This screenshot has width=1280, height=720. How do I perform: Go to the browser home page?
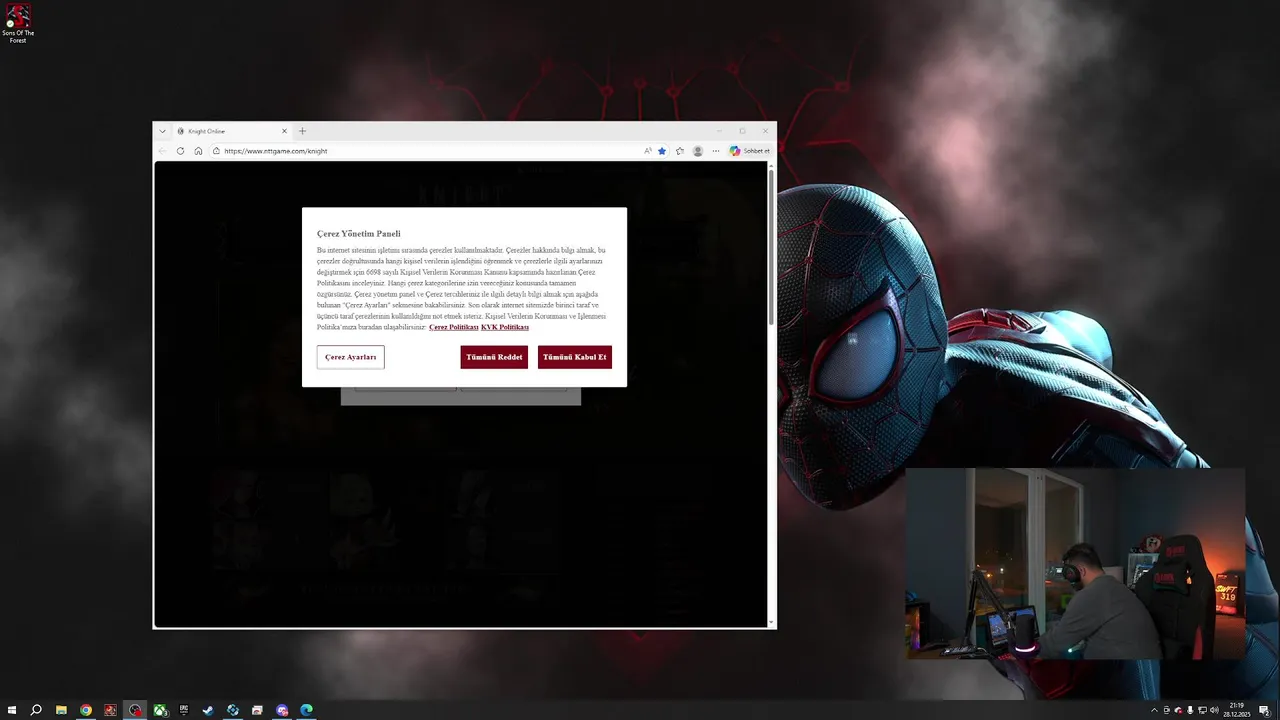198,151
